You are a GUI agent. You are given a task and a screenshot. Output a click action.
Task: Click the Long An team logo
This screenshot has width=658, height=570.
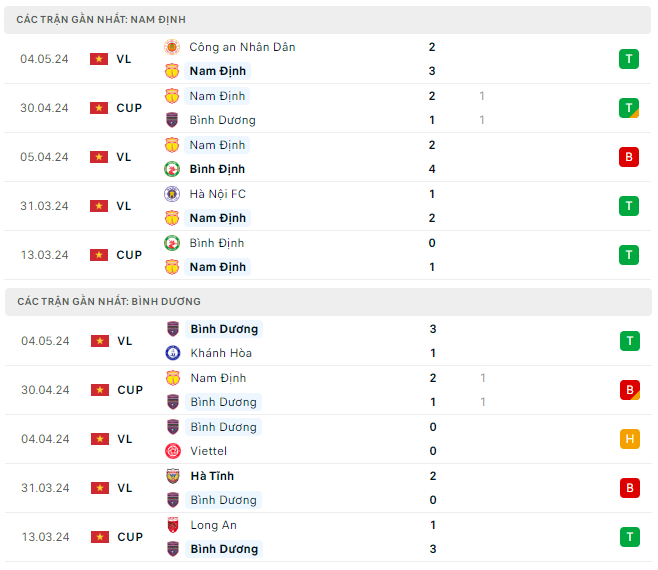click(x=172, y=525)
